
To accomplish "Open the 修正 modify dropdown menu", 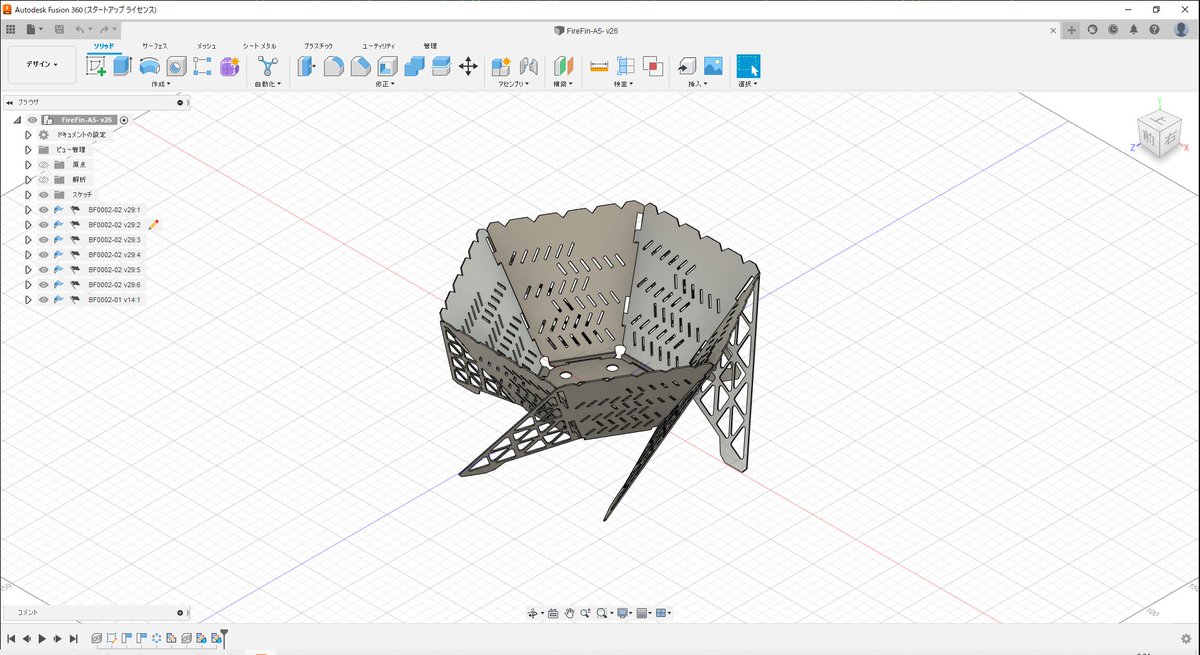I will [x=385, y=84].
